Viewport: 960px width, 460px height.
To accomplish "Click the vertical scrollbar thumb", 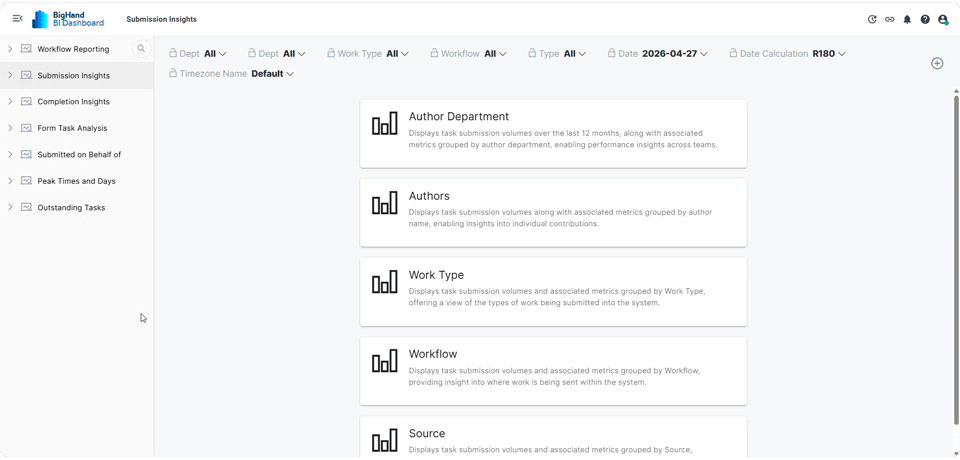I will point(956,259).
